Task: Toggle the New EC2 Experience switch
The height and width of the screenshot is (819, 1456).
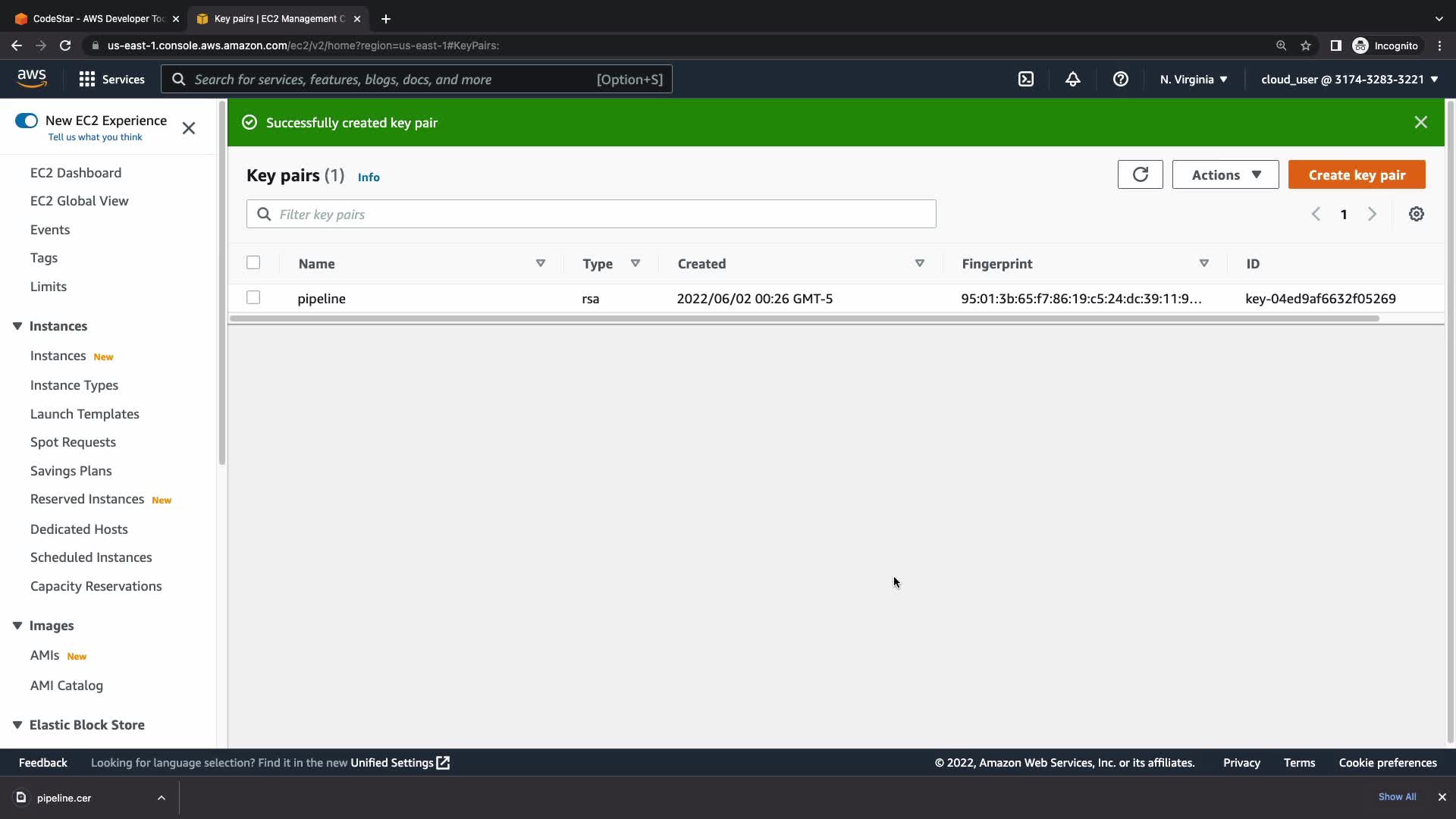Action: coord(27,121)
